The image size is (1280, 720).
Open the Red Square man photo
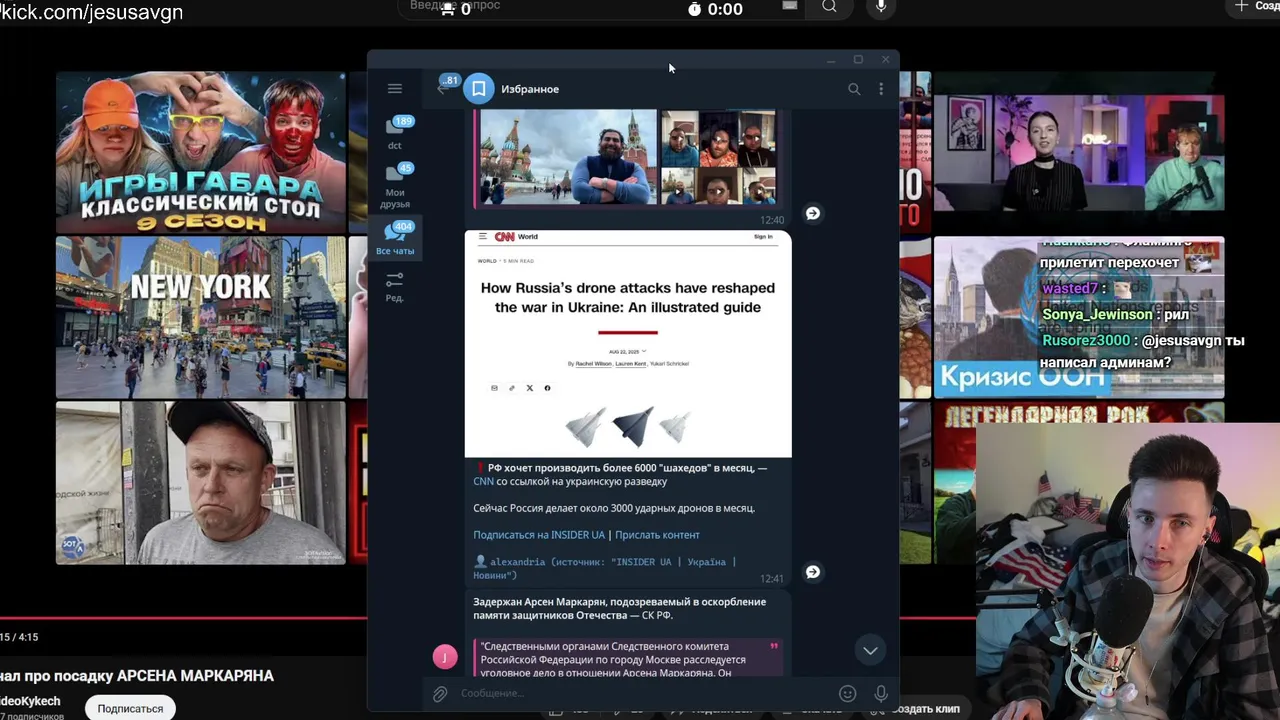click(x=568, y=157)
